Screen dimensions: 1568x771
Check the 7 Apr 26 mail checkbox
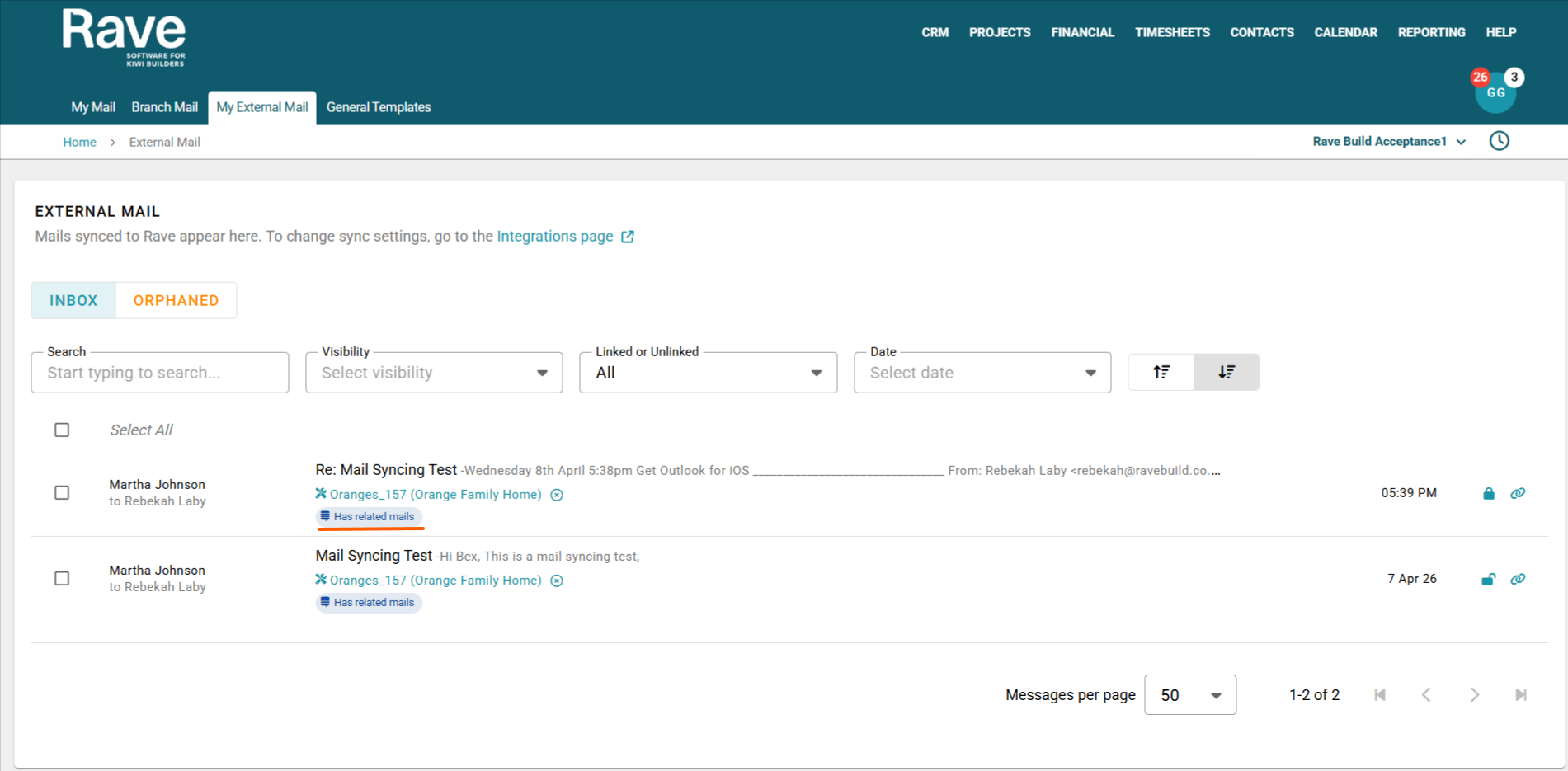tap(62, 578)
